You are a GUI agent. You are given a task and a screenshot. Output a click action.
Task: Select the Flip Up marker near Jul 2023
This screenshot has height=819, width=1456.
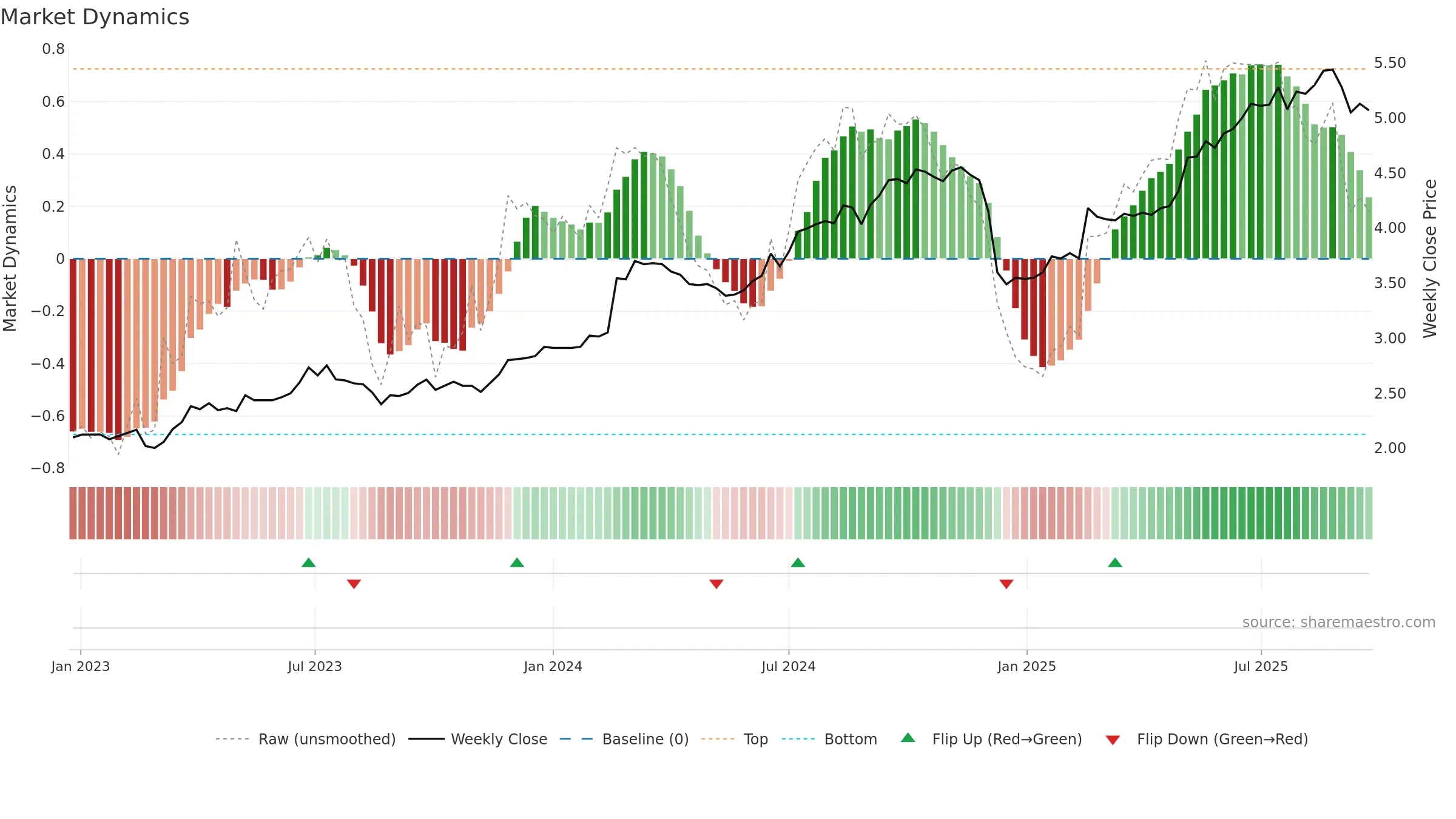pos(309,562)
